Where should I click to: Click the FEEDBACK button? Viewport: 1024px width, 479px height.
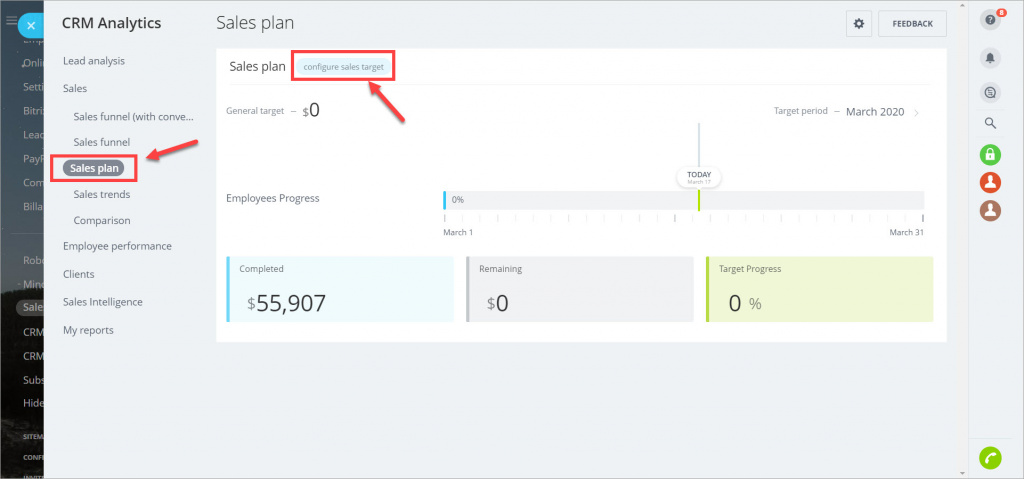[912, 24]
